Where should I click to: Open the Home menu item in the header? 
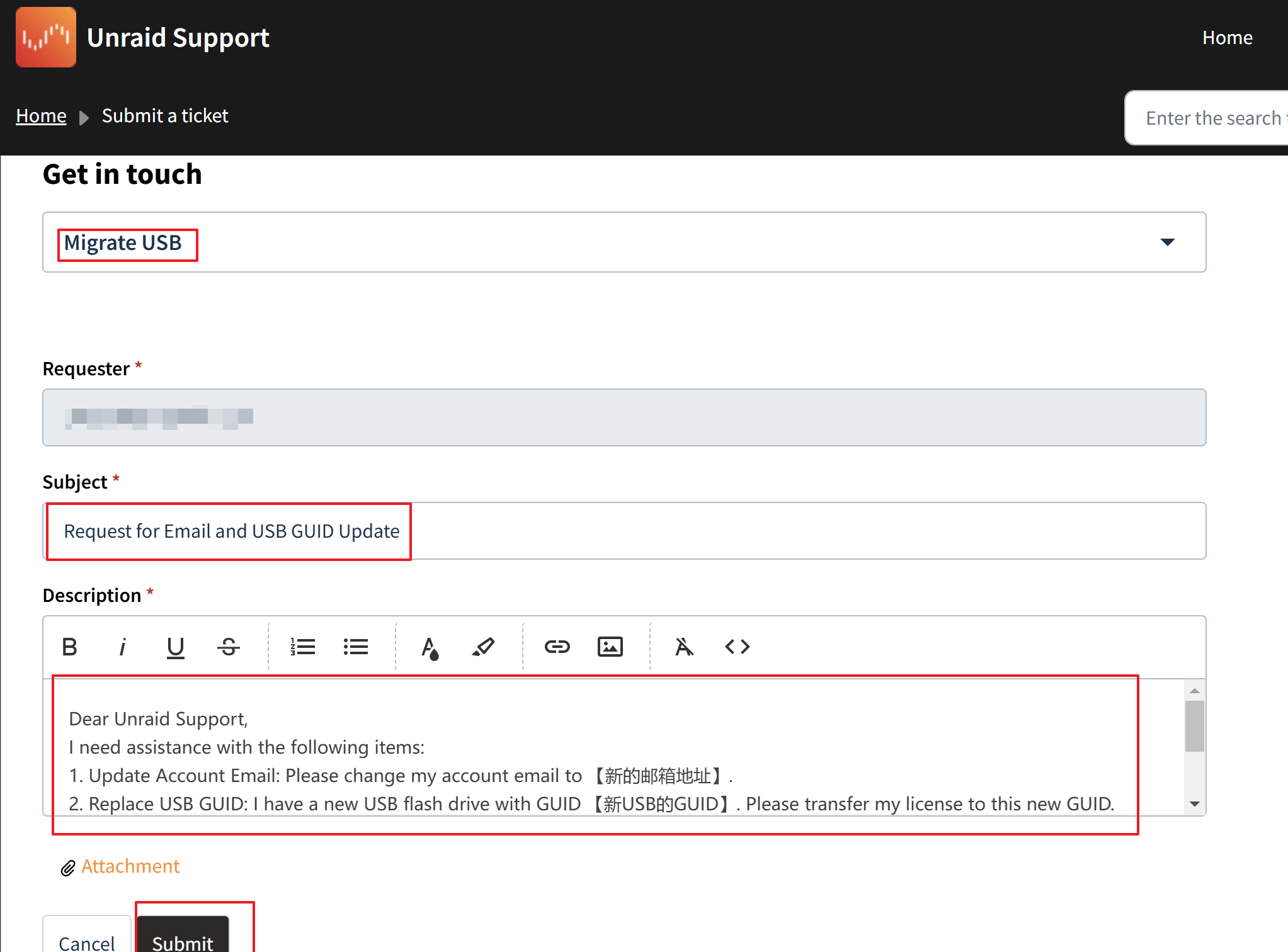(1228, 38)
